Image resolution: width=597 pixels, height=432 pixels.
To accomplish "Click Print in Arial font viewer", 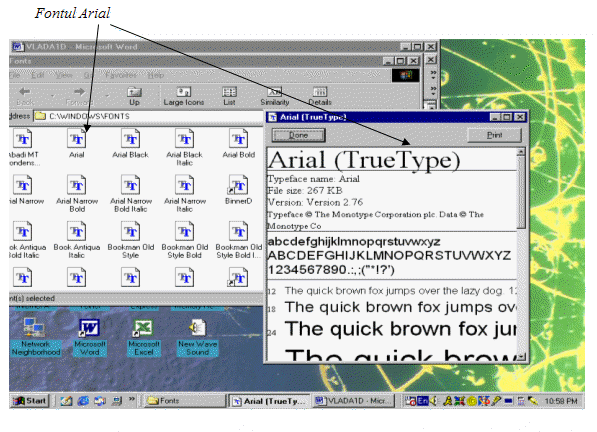I will pyautogui.click(x=494, y=135).
